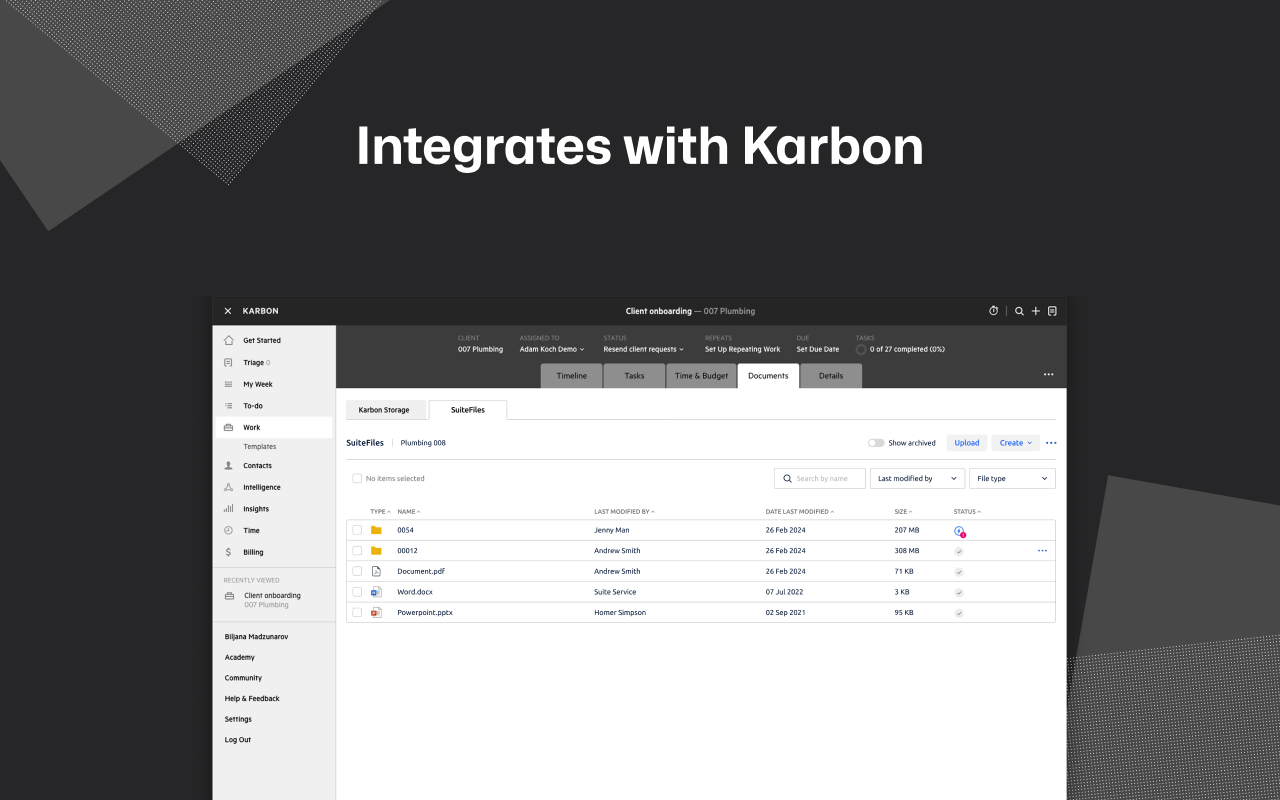Open the Adam Koch Demo assignee dropdown

point(552,350)
